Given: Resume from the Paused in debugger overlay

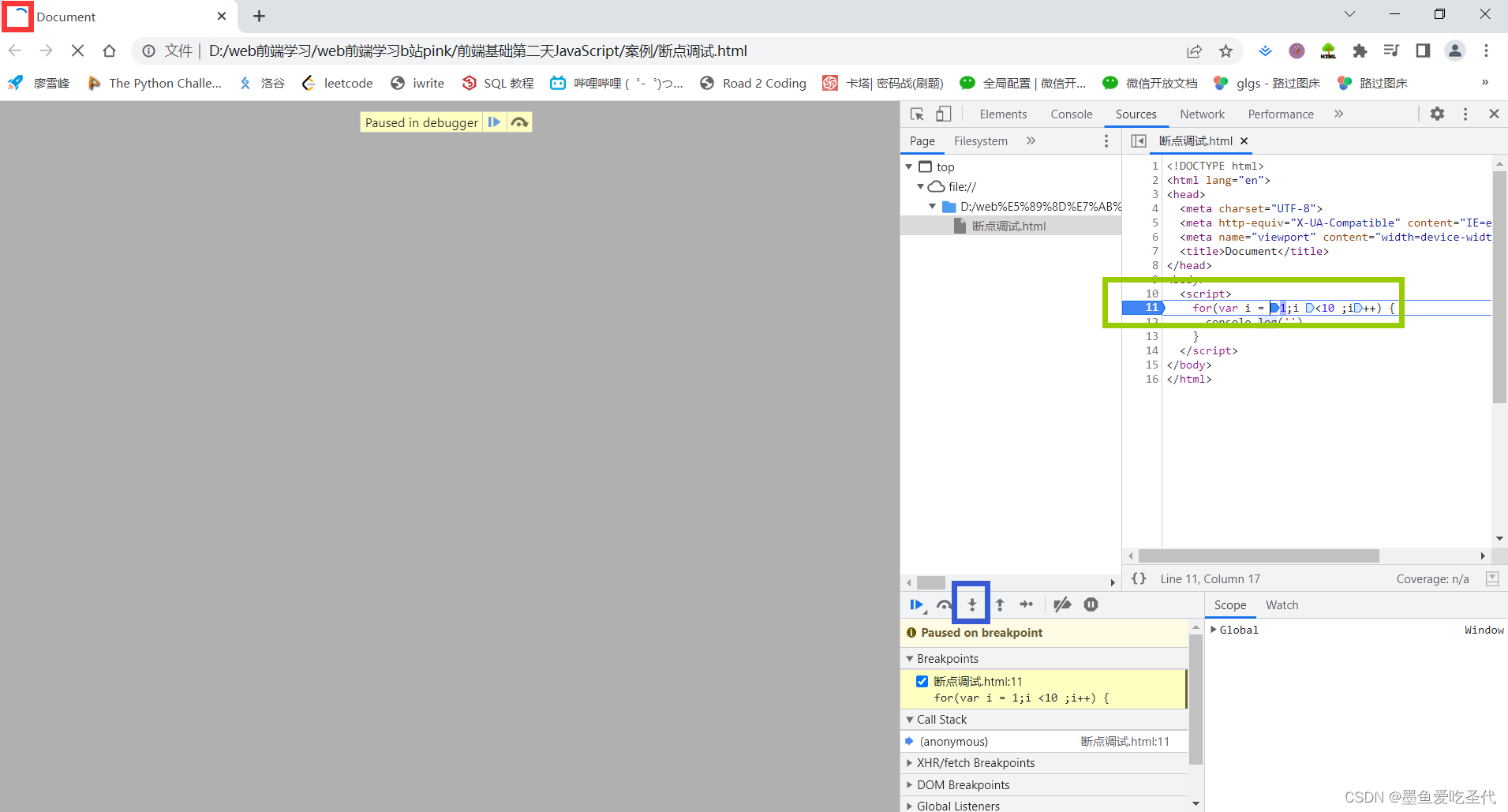Looking at the screenshot, I should [x=494, y=122].
